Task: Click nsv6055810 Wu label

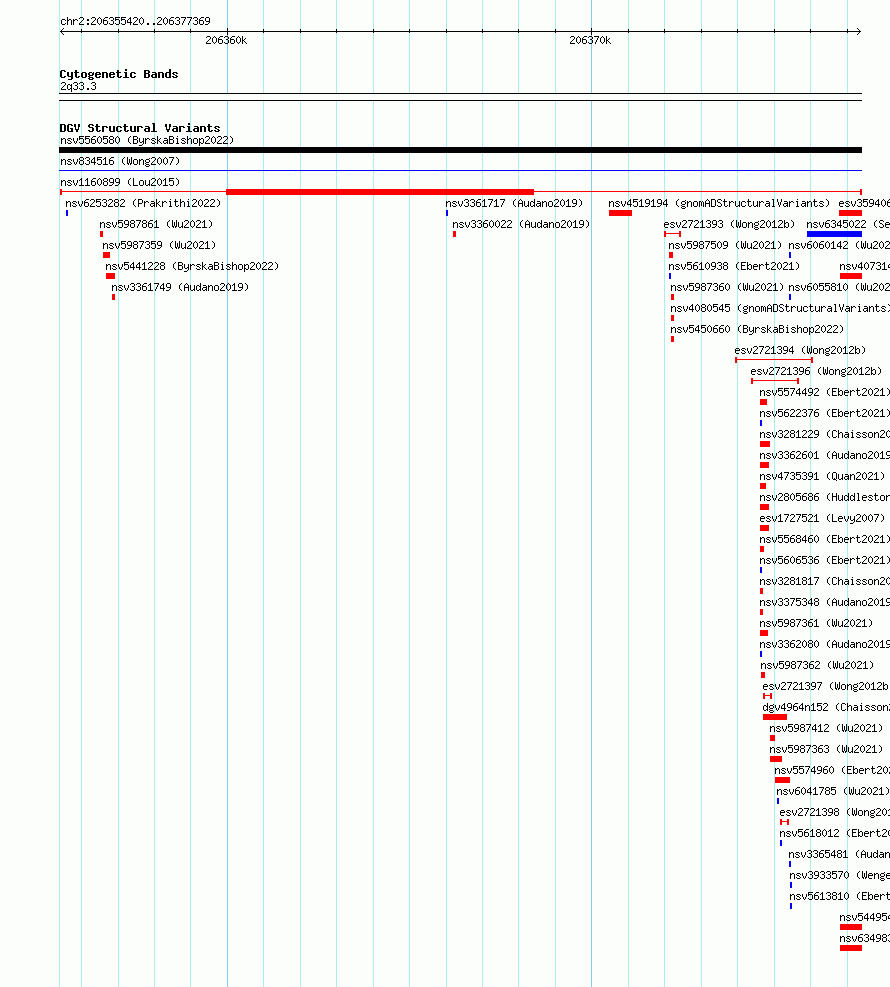Action: pos(839,287)
